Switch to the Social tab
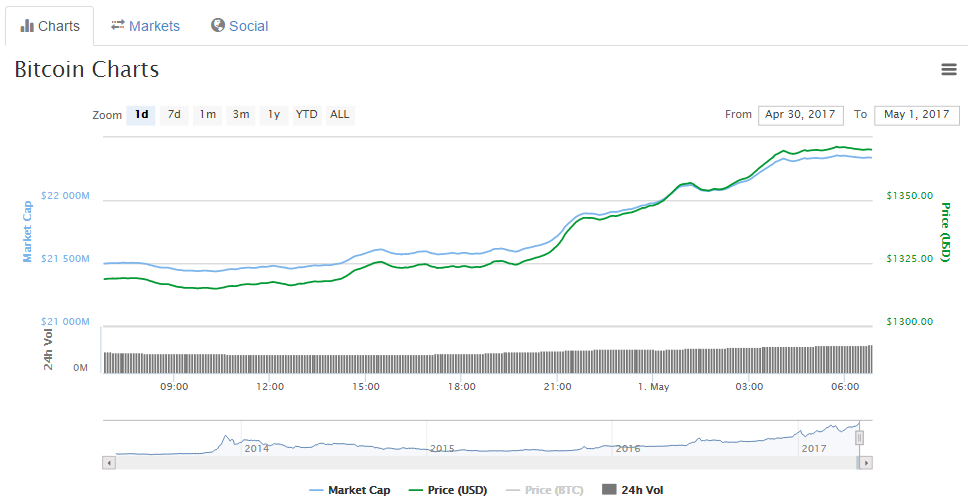The image size is (971, 503). tap(239, 26)
